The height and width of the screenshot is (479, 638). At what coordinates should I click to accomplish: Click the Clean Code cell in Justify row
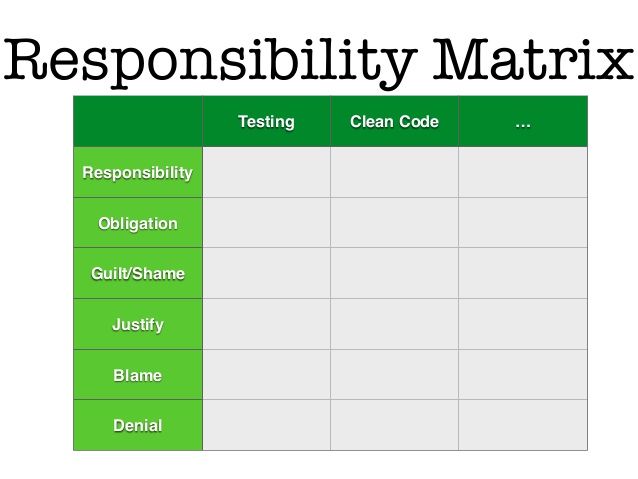click(x=394, y=324)
